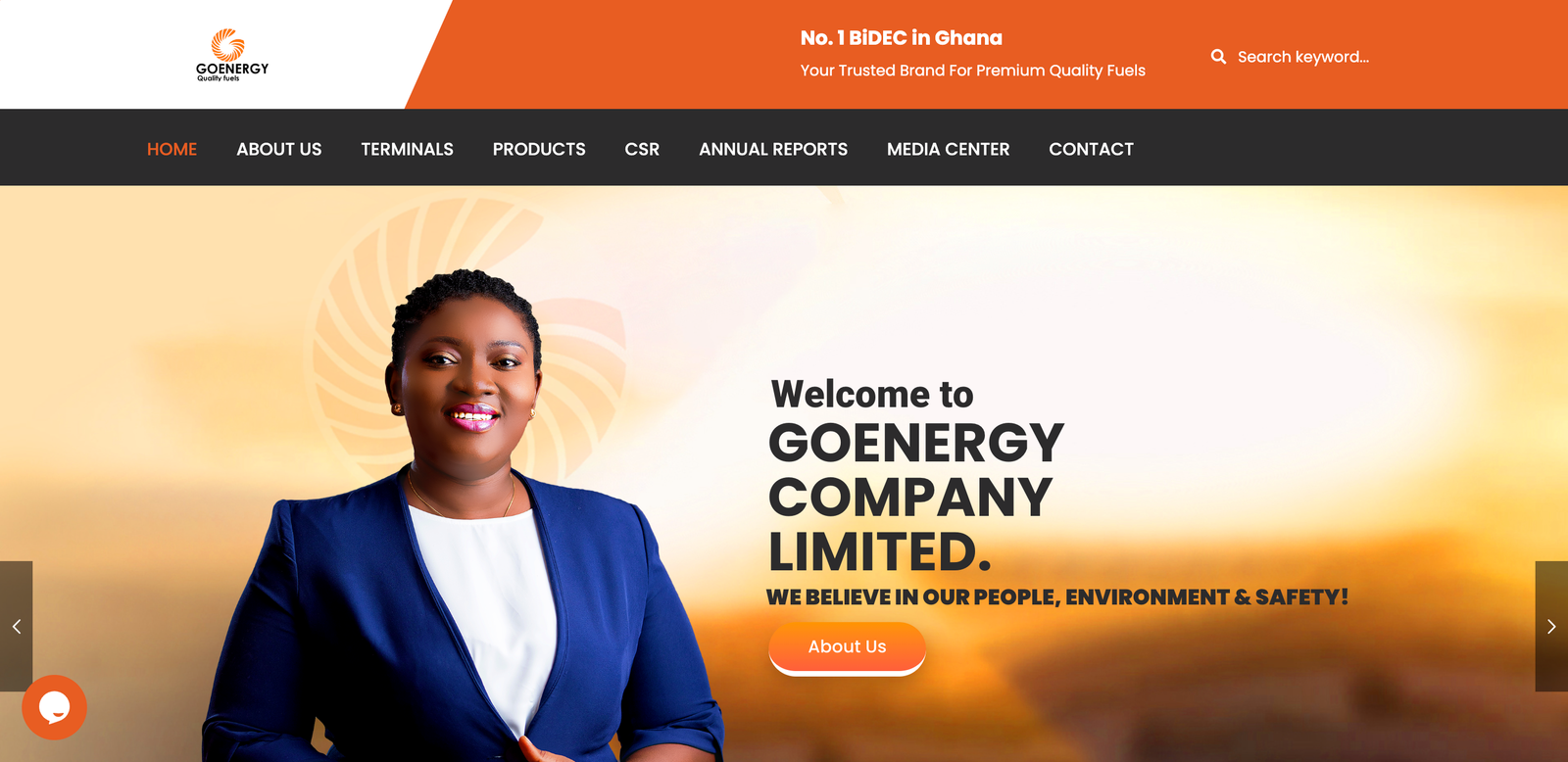This screenshot has height=762, width=1568.
Task: Focus the Search keyword field
Action: 1303,57
